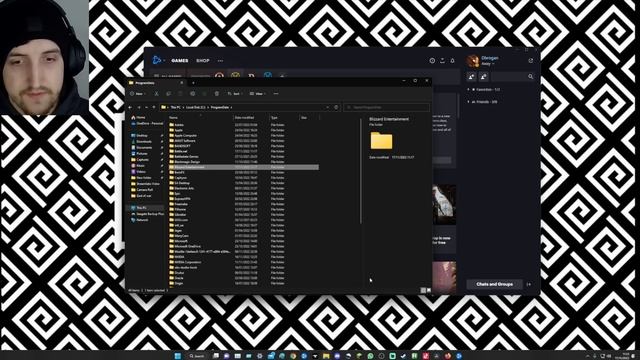The width and height of the screenshot is (640, 360).
Task: Open the Battle.net logo menu
Action: pyautogui.click(x=158, y=60)
